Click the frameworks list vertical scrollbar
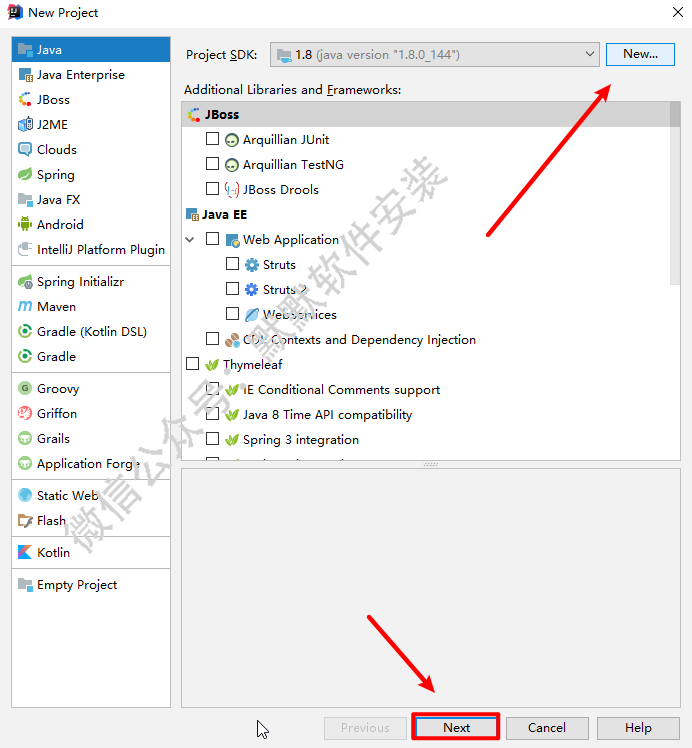 click(x=674, y=193)
